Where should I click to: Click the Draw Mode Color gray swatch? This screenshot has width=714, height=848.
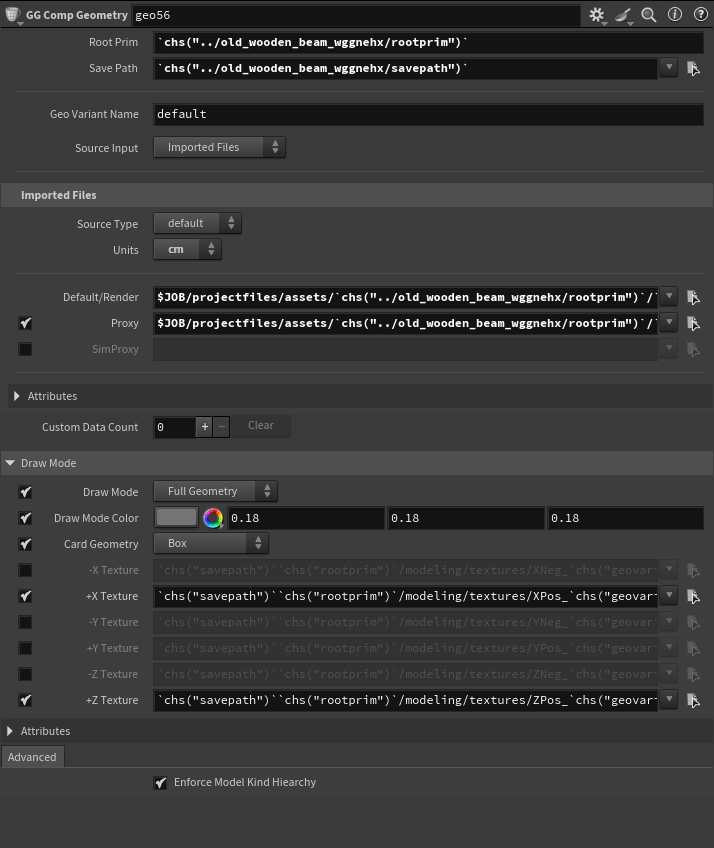[176, 518]
